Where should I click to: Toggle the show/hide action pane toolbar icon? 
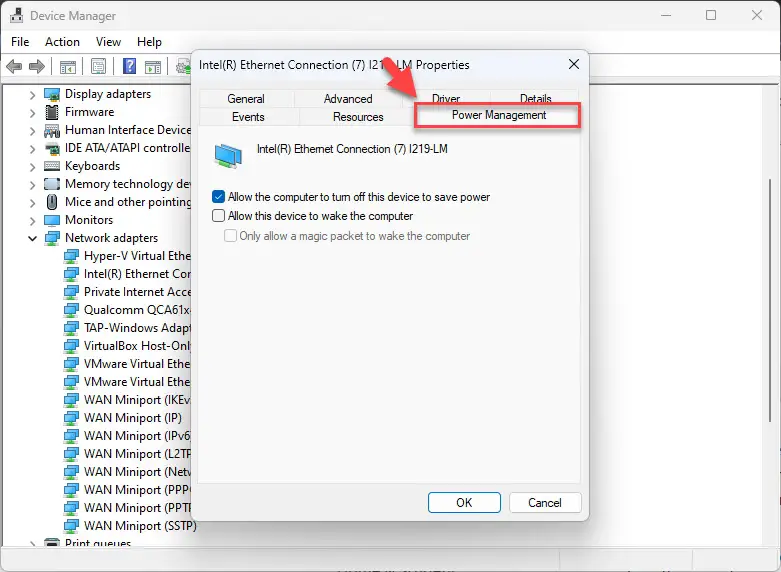[153, 66]
